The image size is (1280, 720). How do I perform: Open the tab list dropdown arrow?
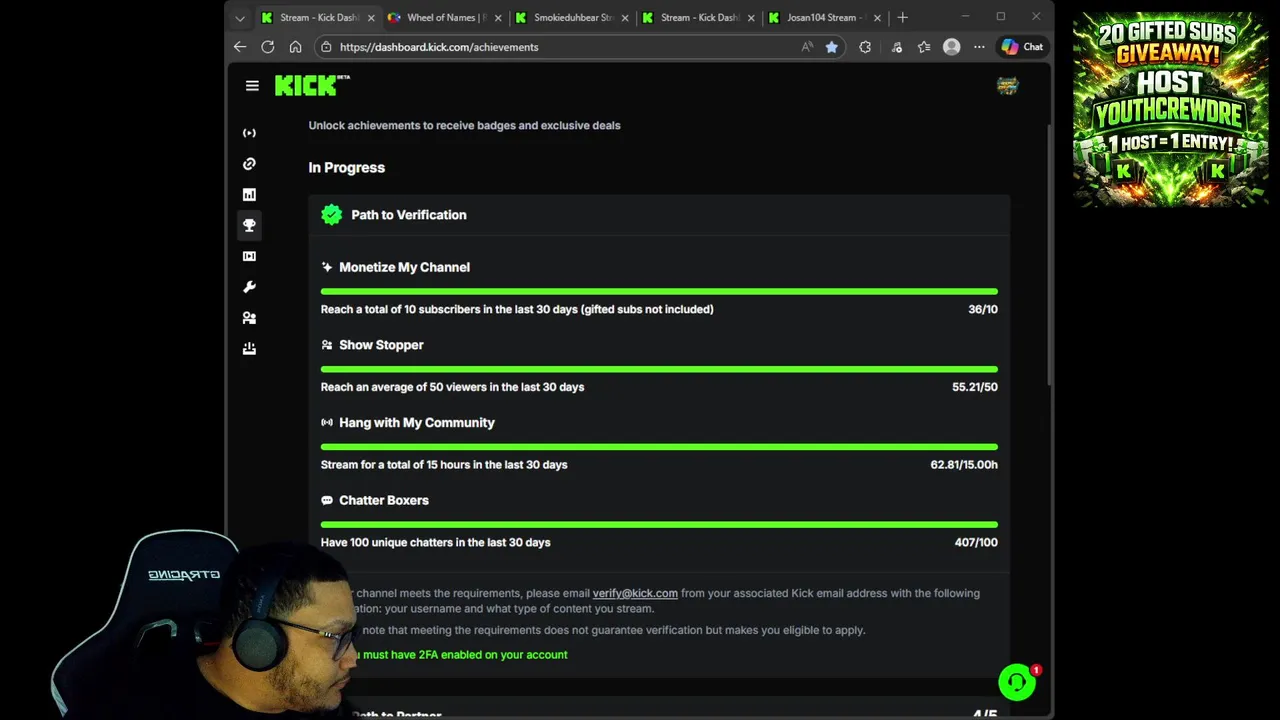[240, 18]
